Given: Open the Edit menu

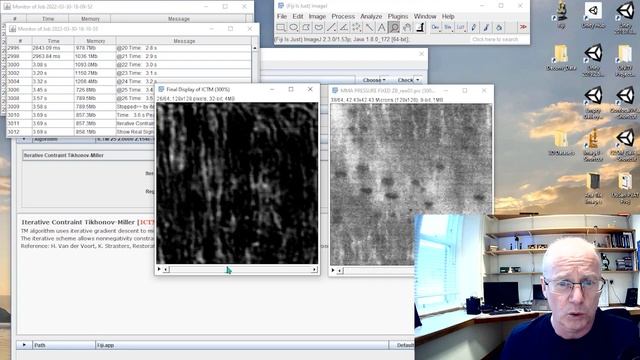Looking at the screenshot, I should click(298, 16).
